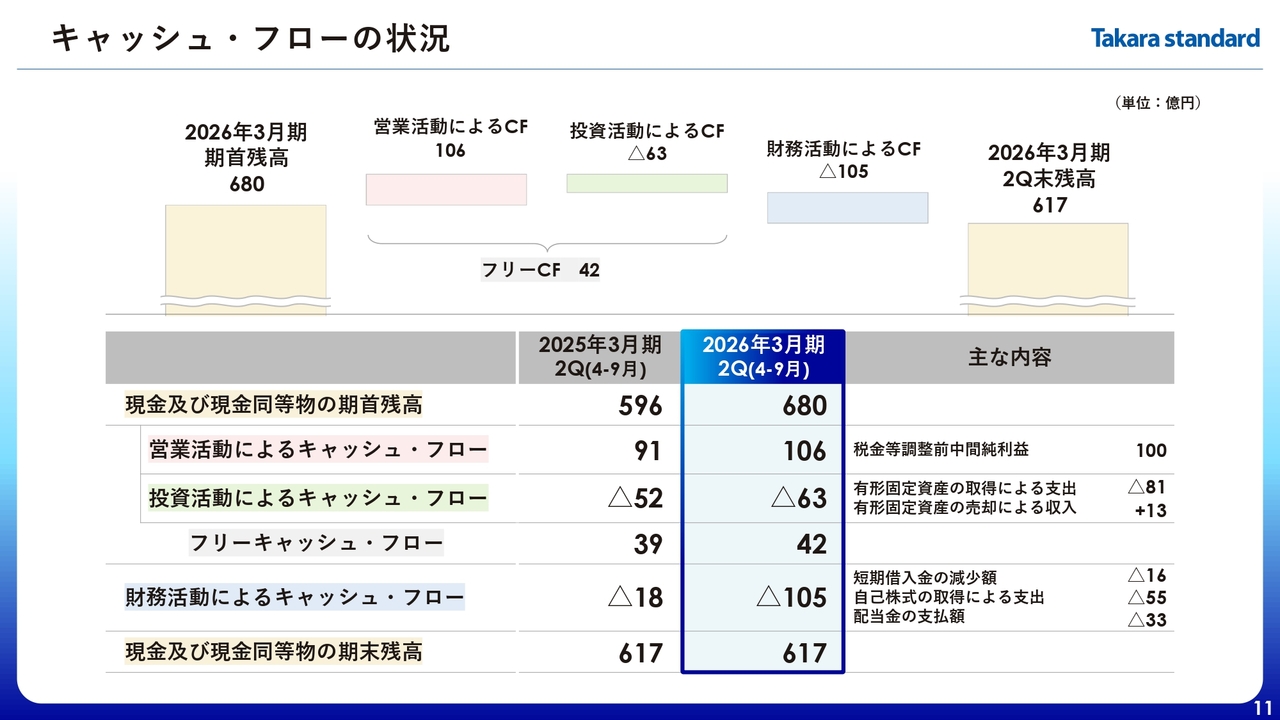Click the Takara standard logo
Screen dimensions: 1280x720
[x=1175, y=39]
